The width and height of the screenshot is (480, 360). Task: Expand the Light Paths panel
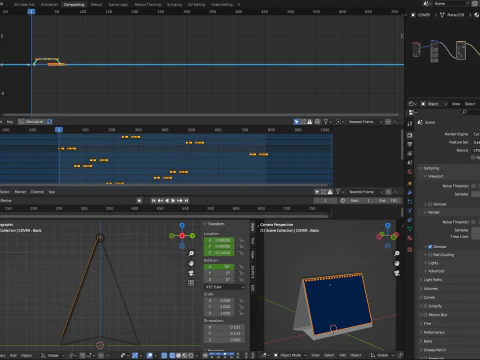click(x=432, y=280)
